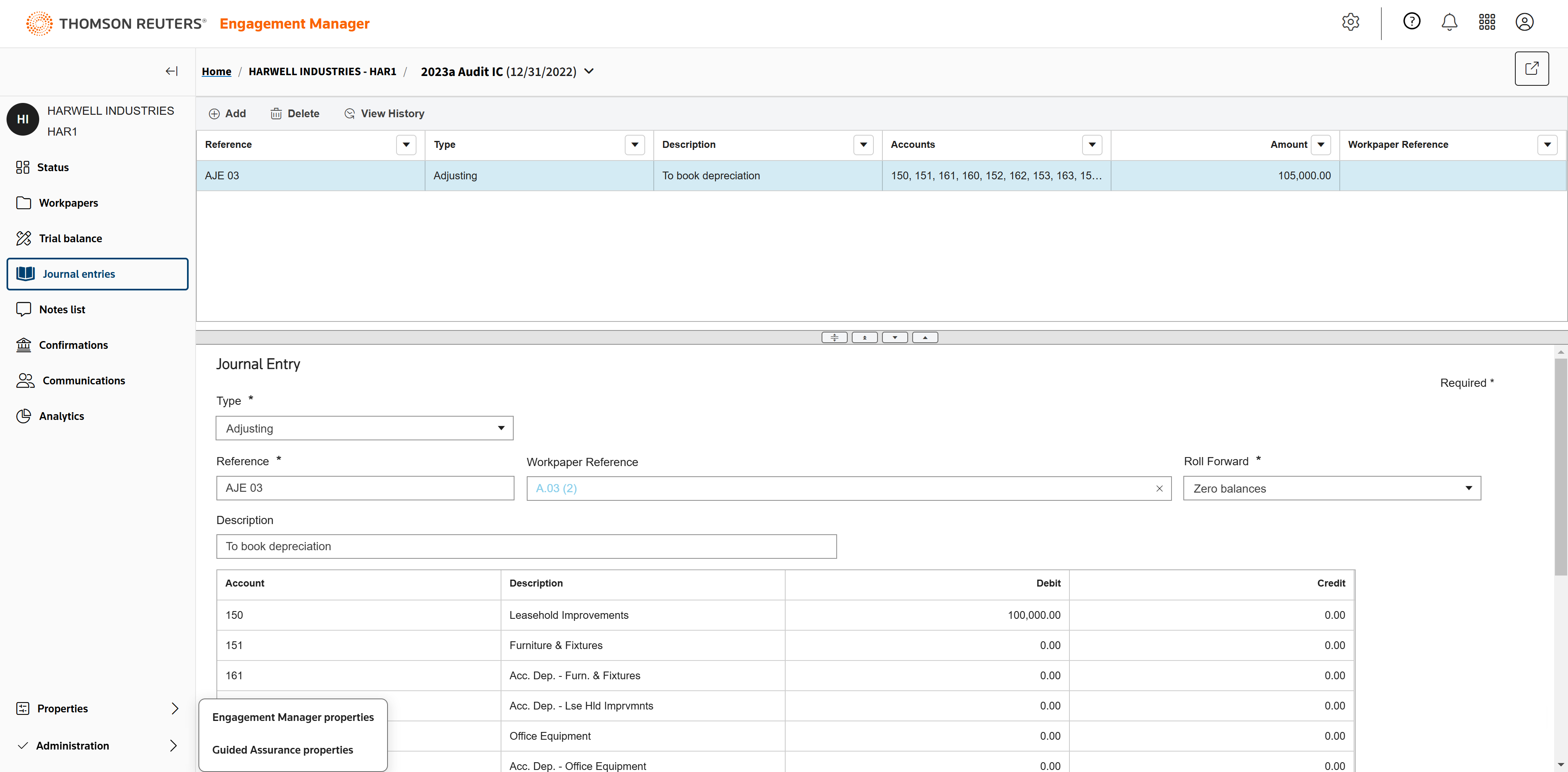Click the Delete toolbar button
Image resolution: width=1568 pixels, height=772 pixels.
click(294, 113)
